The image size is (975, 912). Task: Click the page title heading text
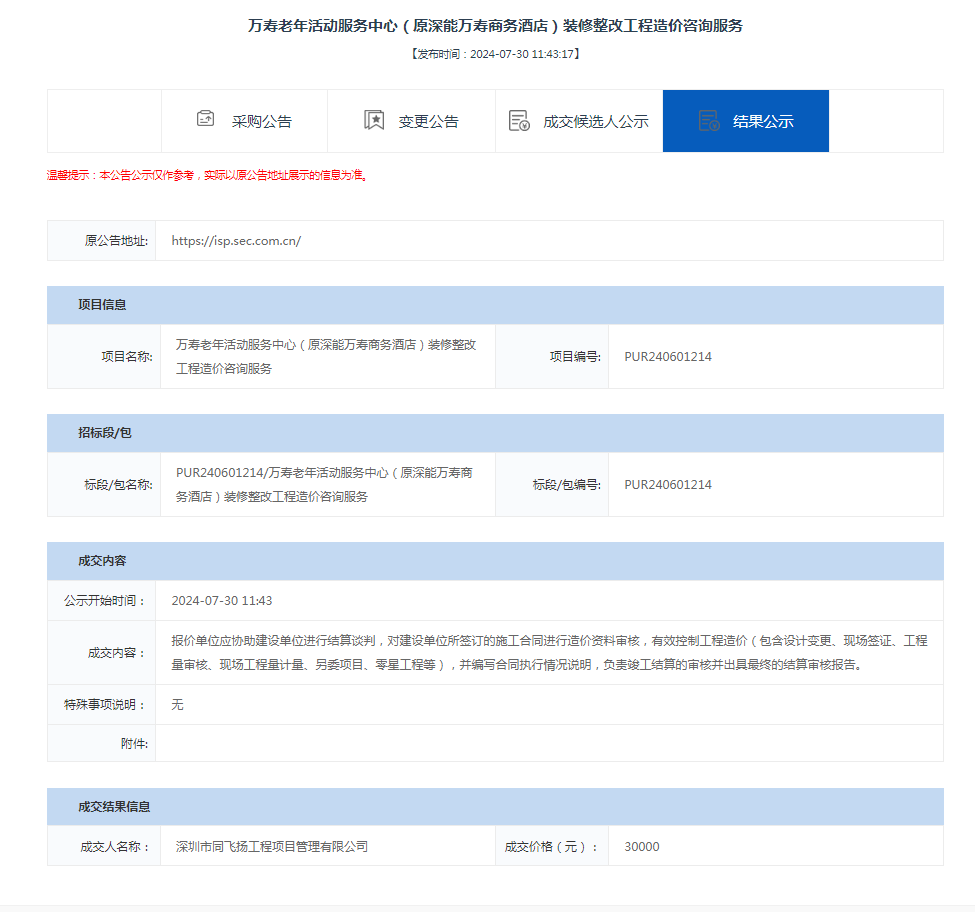point(495,26)
